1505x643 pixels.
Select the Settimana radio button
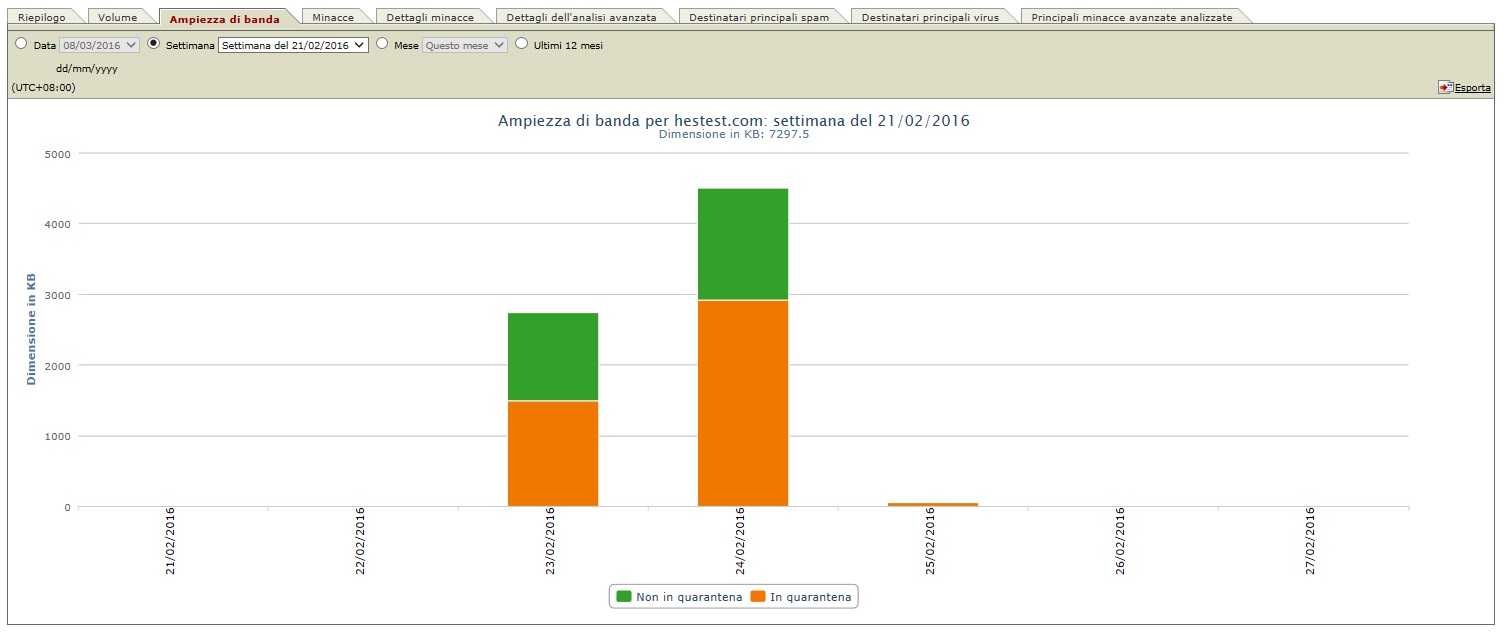click(153, 44)
